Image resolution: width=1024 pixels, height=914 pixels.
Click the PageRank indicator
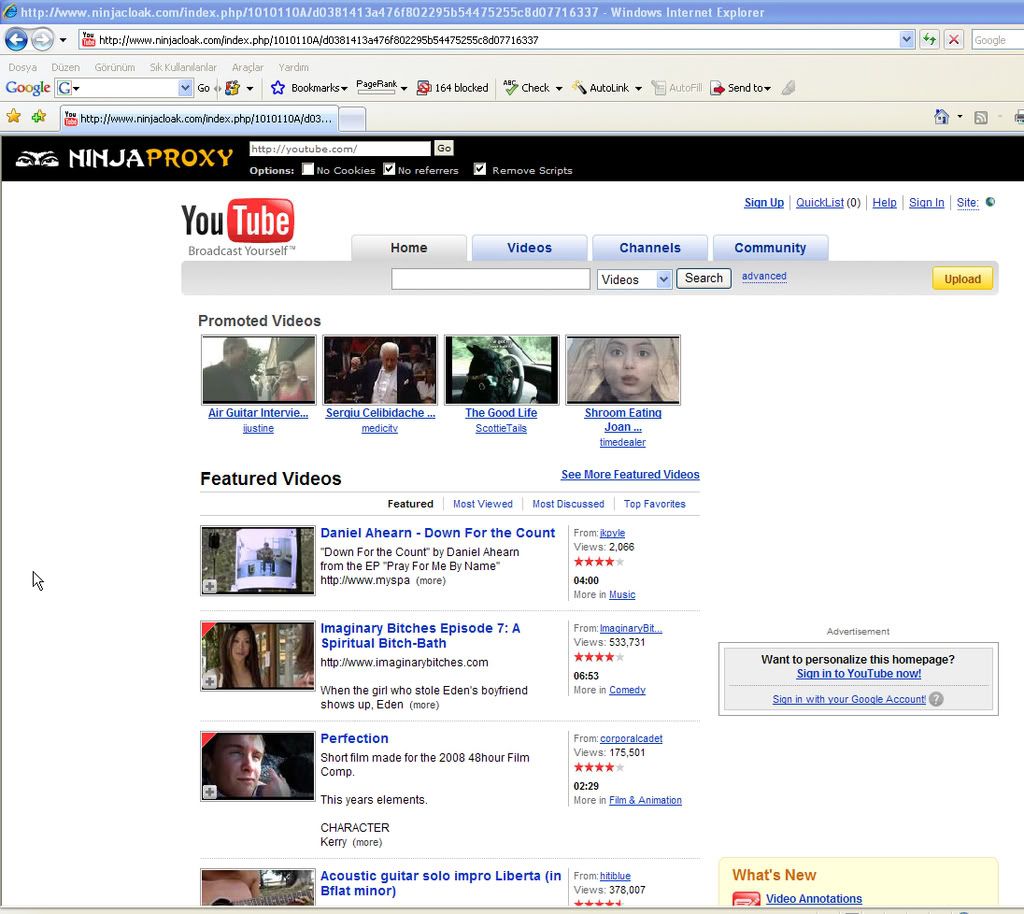pyautogui.click(x=376, y=86)
